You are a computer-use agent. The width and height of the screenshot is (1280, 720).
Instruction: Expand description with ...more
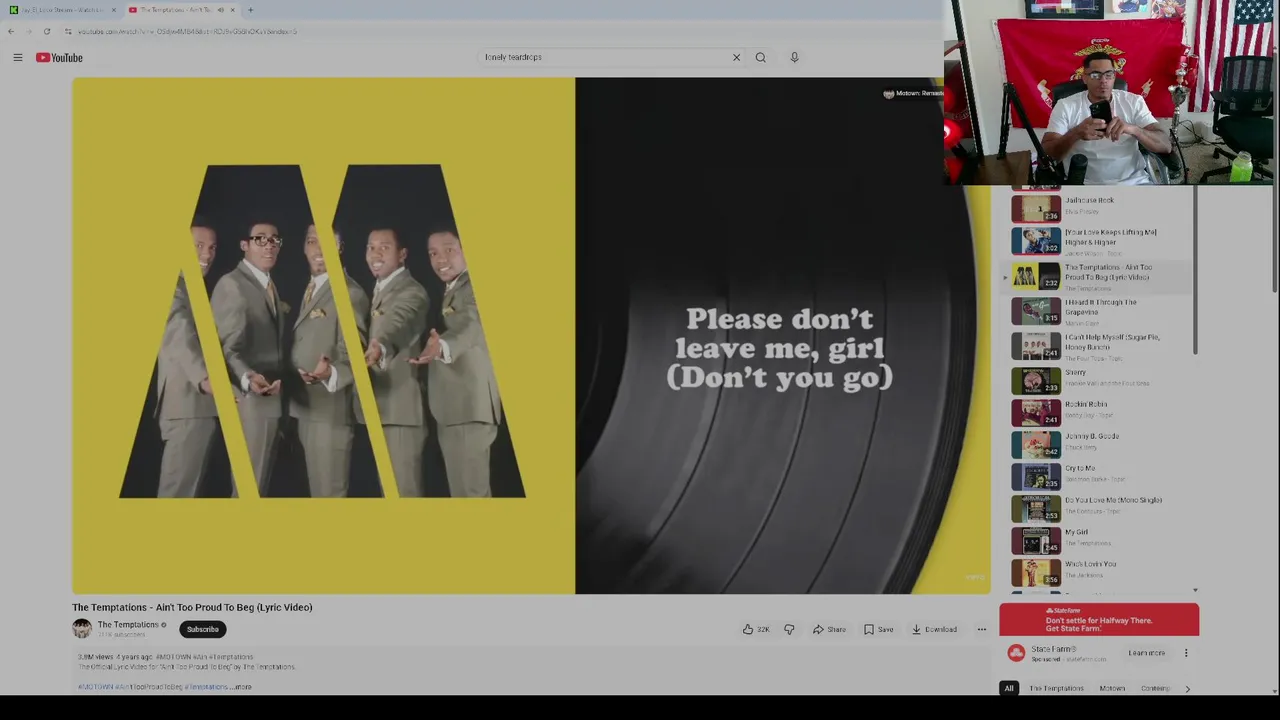pos(241,687)
